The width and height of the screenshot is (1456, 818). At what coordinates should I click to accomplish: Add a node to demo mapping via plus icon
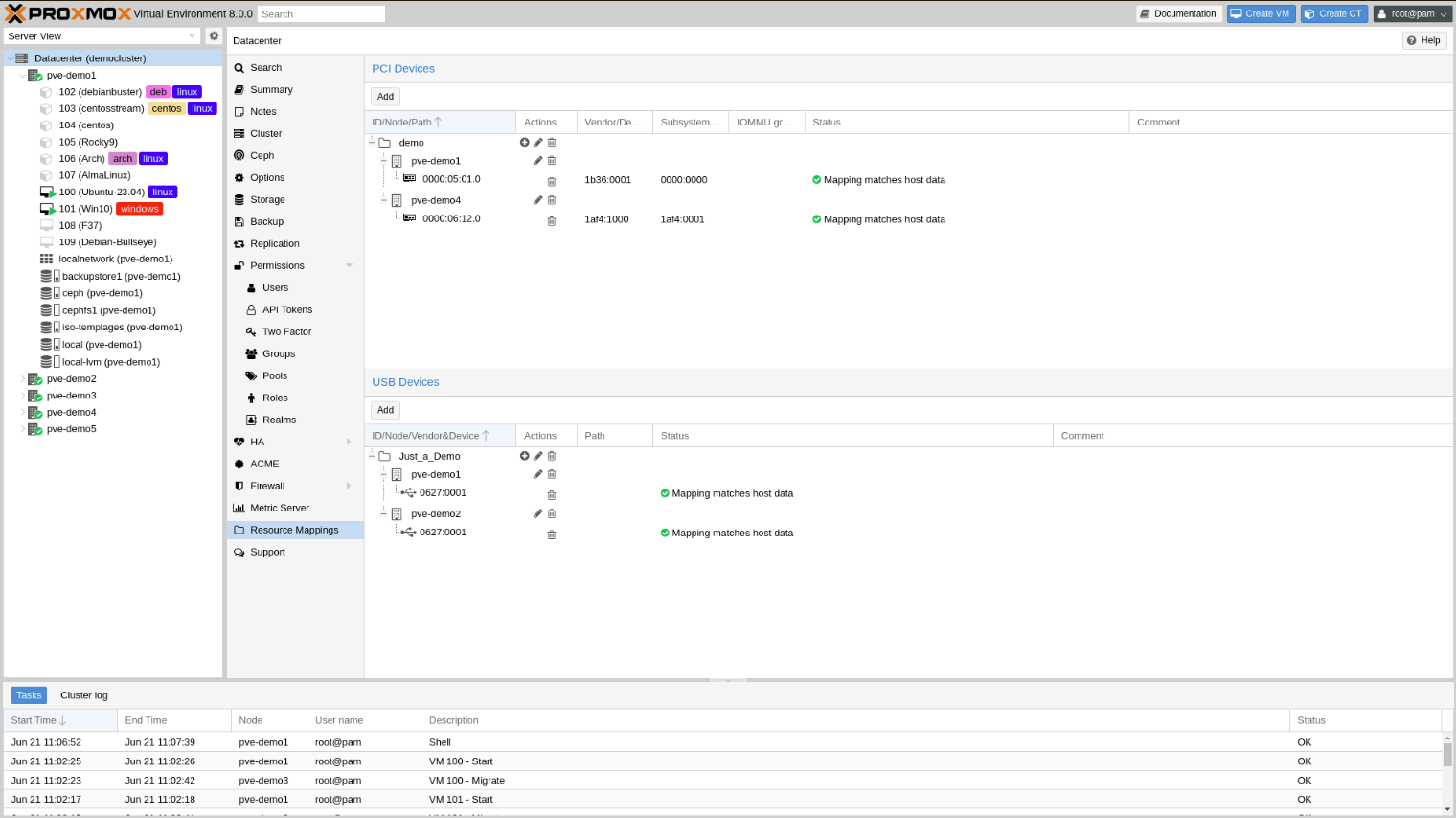(x=524, y=142)
